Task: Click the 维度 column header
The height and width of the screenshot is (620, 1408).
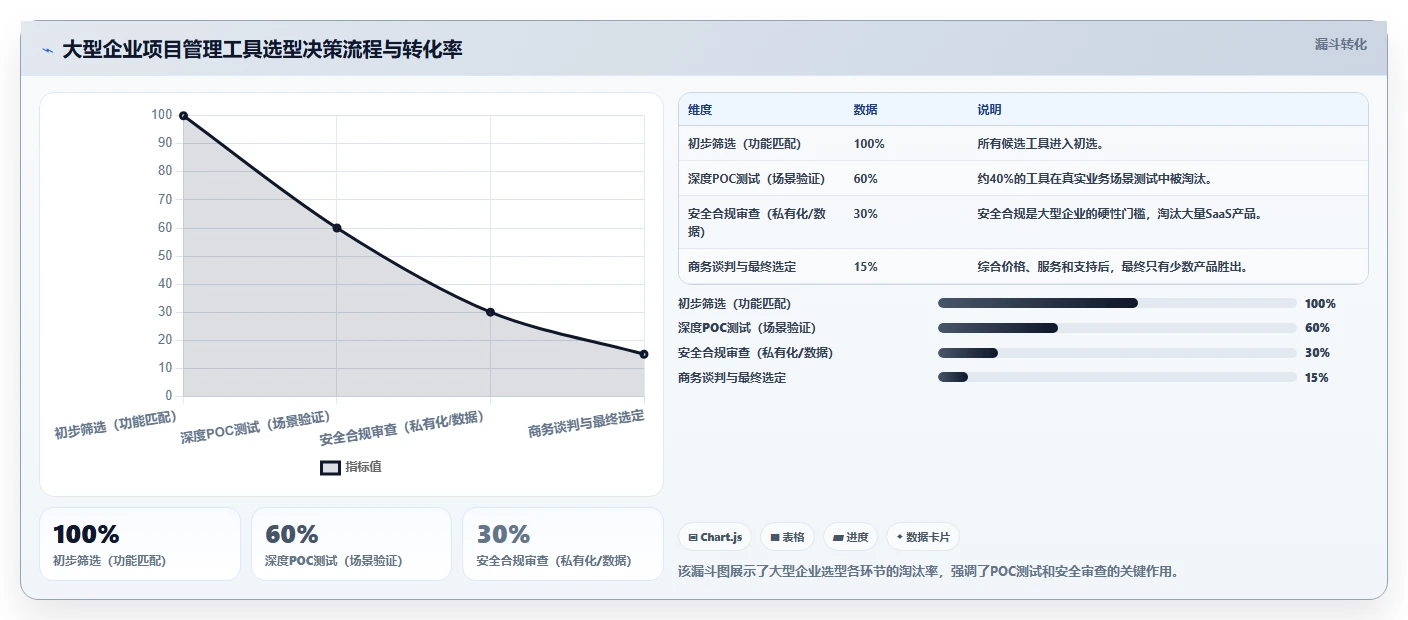Action: 700,110
